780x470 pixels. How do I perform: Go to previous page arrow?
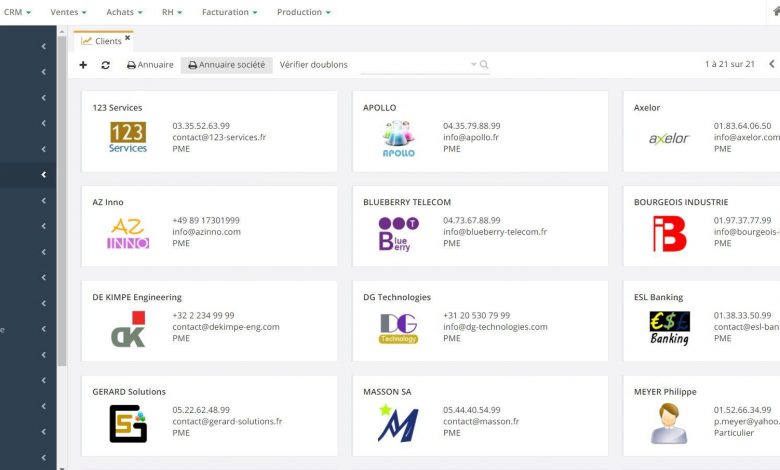pyautogui.click(x=772, y=64)
